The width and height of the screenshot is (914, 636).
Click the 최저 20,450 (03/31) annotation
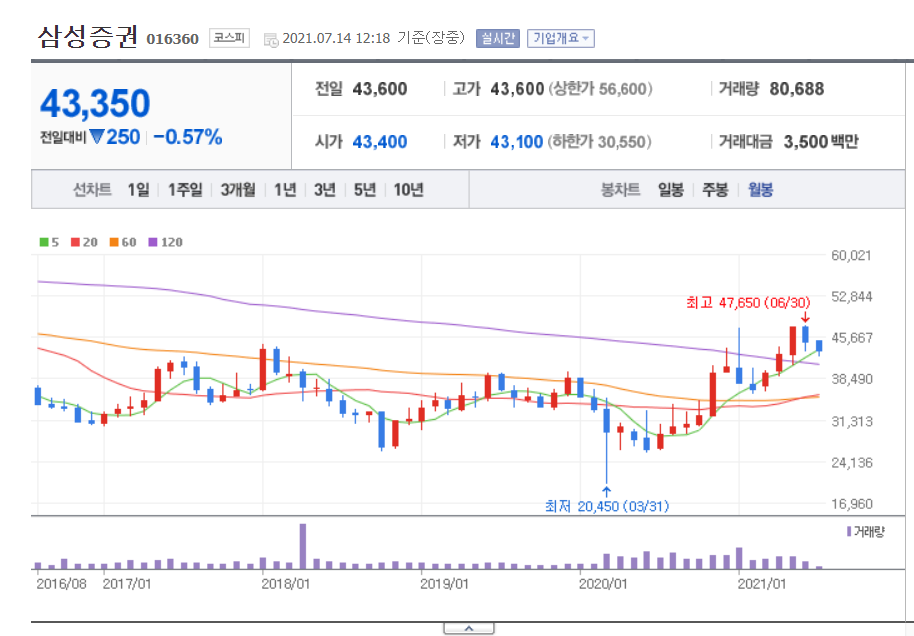coord(606,506)
